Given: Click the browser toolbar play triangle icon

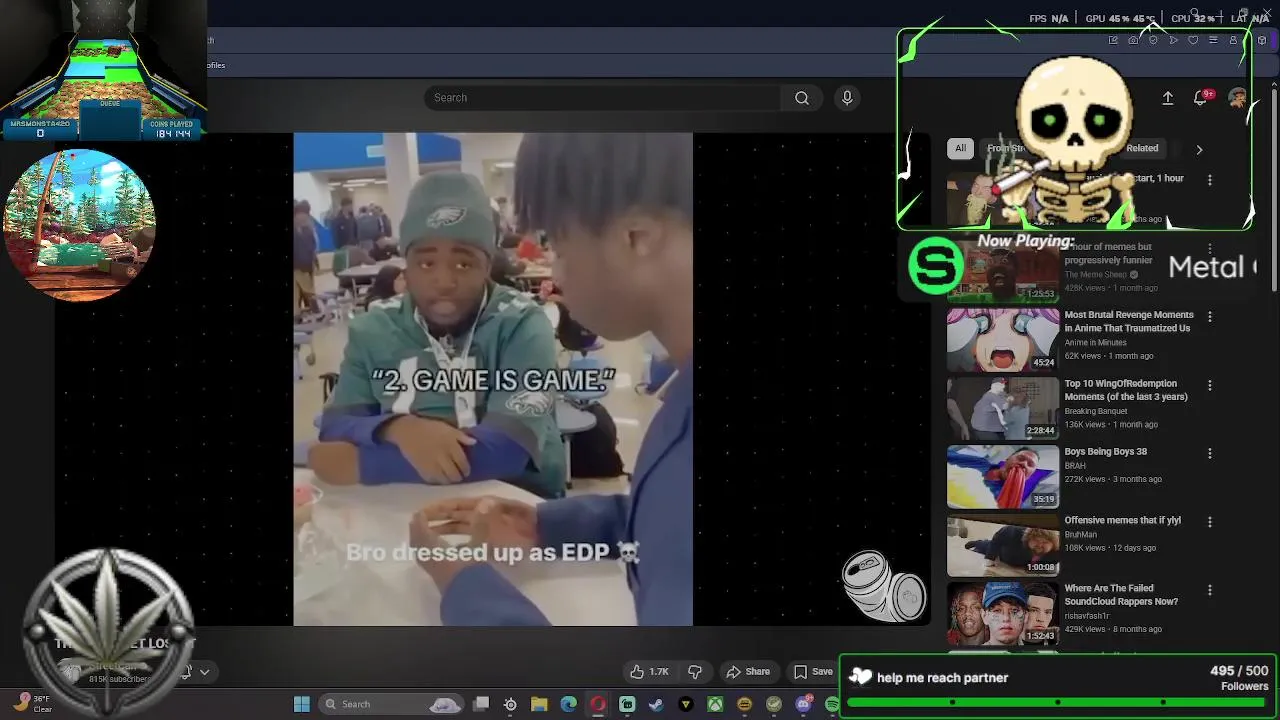Looking at the screenshot, I should (x=1173, y=40).
